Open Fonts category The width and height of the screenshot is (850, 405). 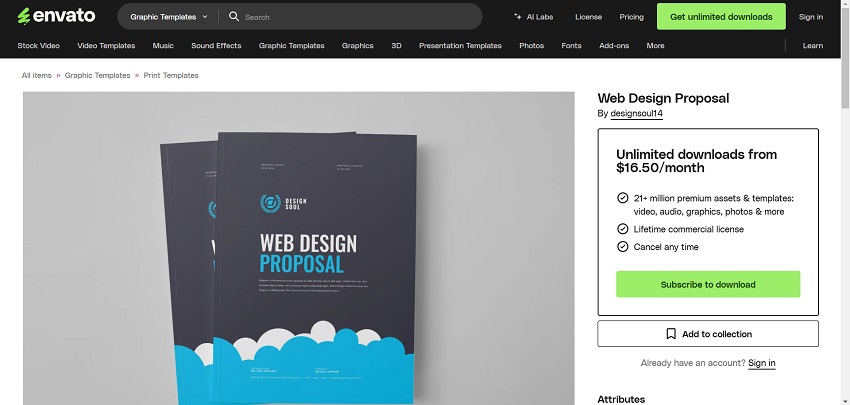click(571, 46)
